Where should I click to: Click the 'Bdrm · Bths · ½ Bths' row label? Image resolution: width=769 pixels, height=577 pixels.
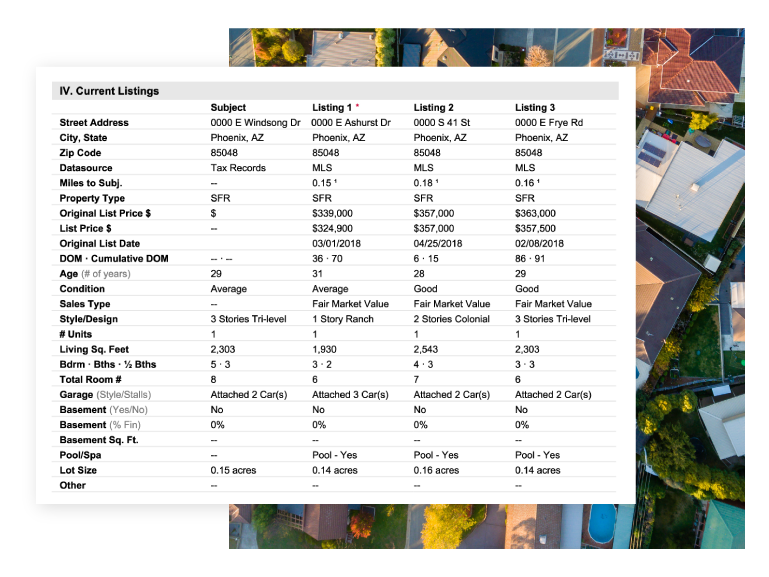coord(108,365)
